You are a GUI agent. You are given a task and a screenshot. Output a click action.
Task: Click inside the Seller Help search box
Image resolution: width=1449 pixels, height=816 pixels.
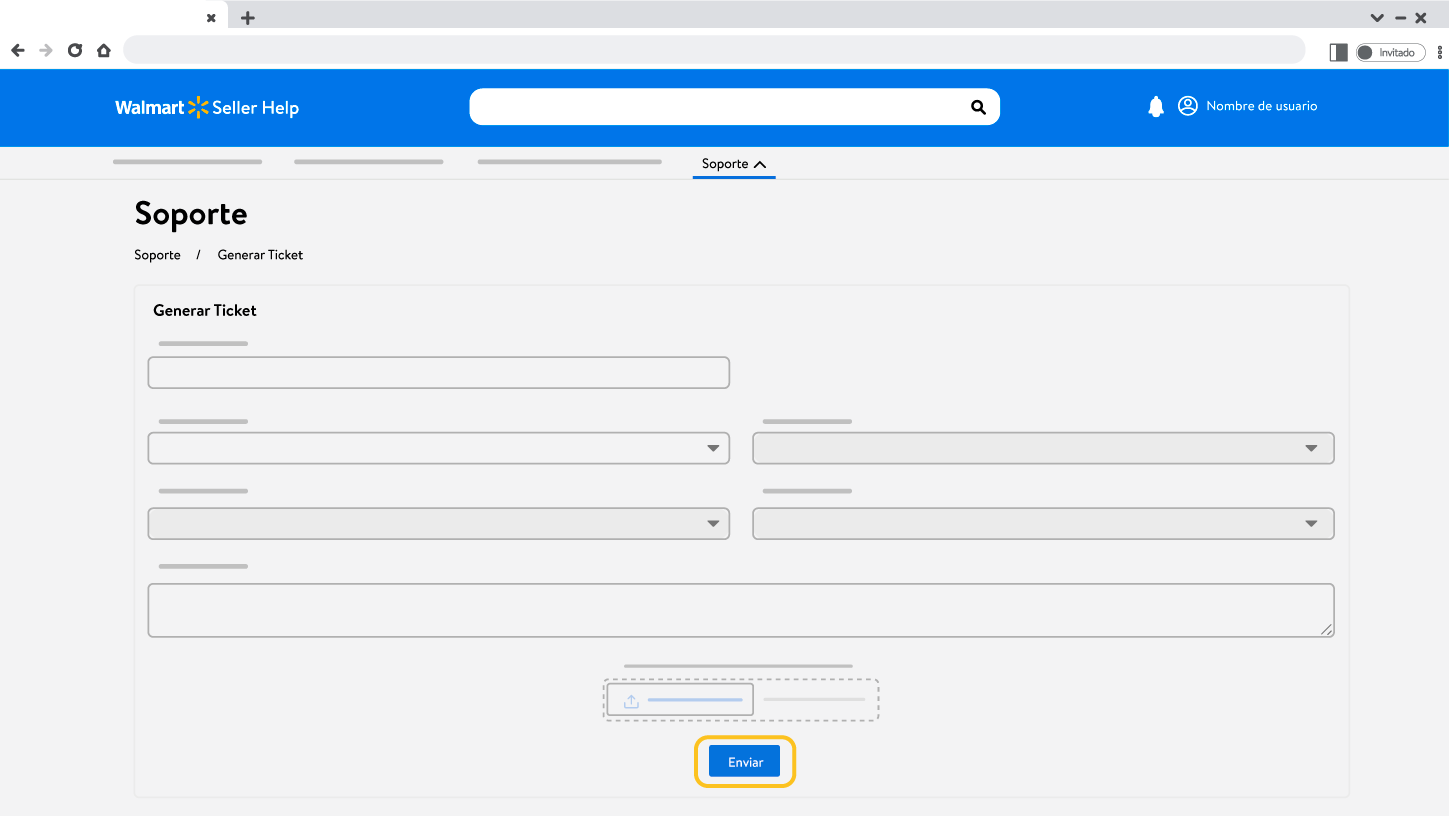(715, 108)
